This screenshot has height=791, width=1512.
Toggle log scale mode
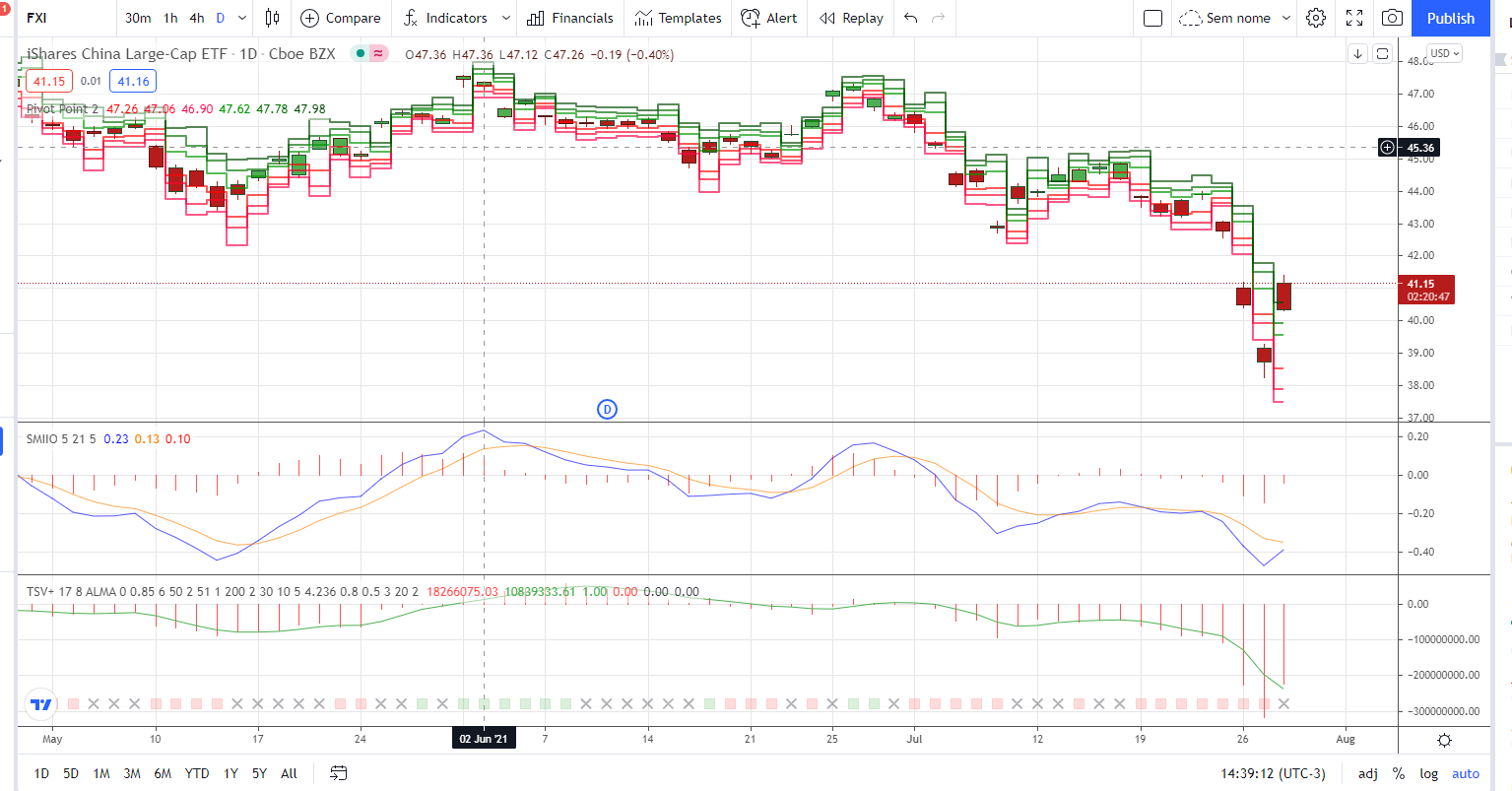click(1429, 773)
